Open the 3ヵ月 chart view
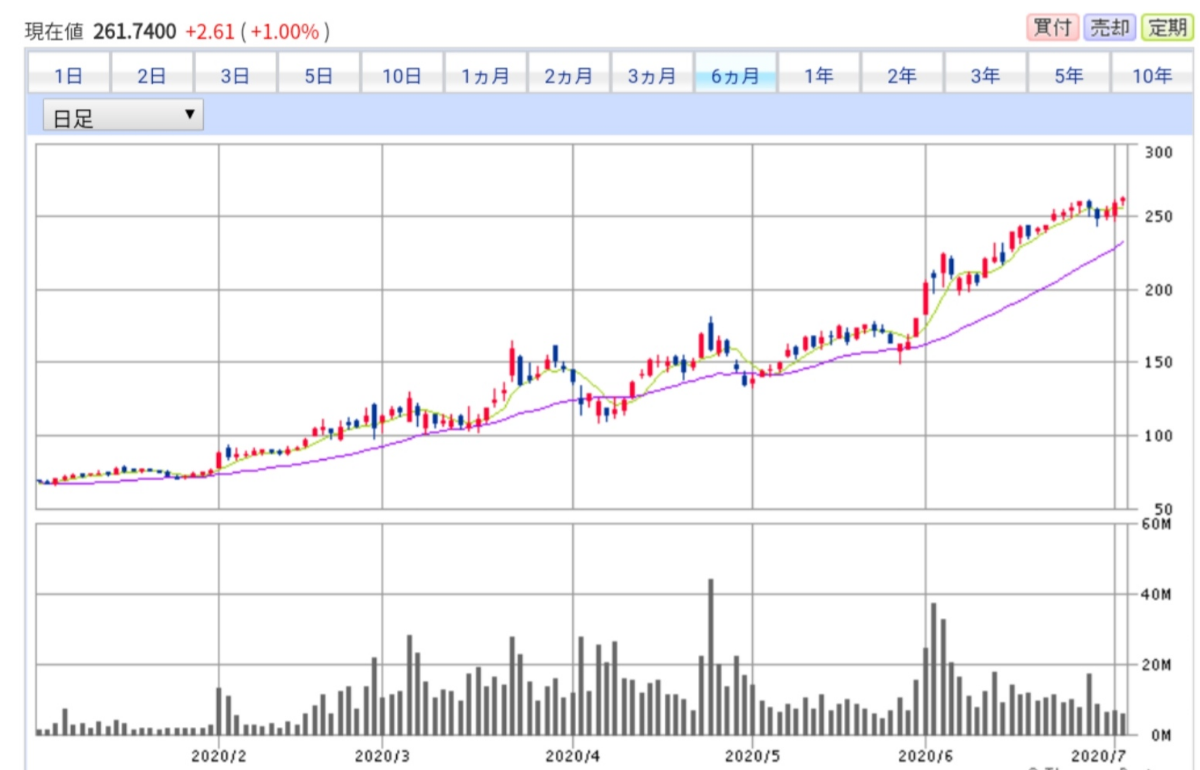 click(x=651, y=76)
